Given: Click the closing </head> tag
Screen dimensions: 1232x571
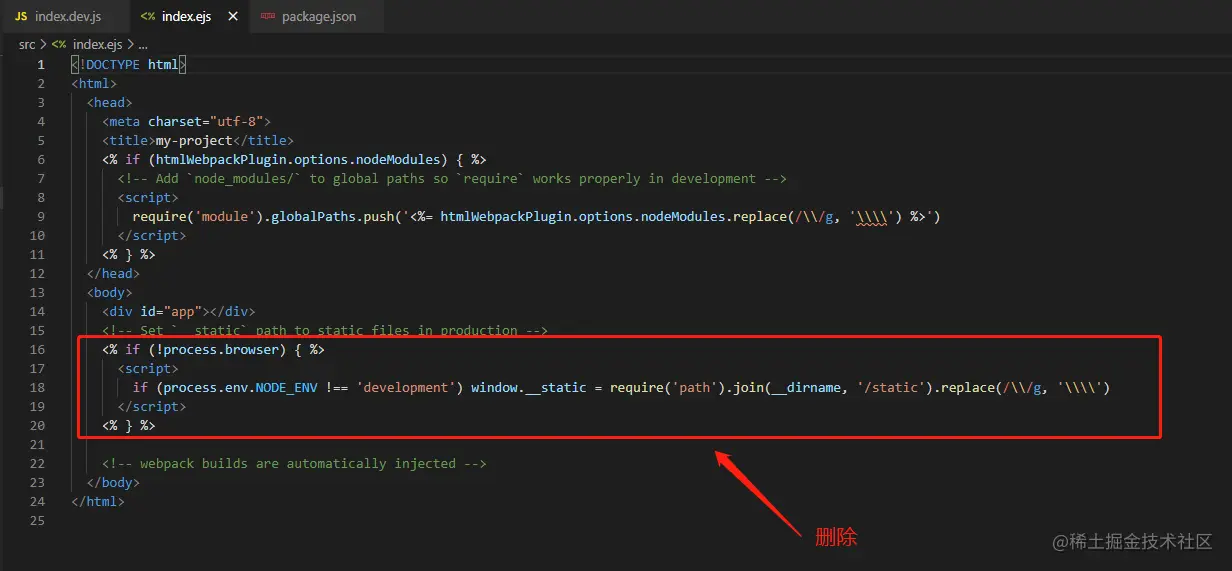Looking at the screenshot, I should pyautogui.click(x=113, y=274).
